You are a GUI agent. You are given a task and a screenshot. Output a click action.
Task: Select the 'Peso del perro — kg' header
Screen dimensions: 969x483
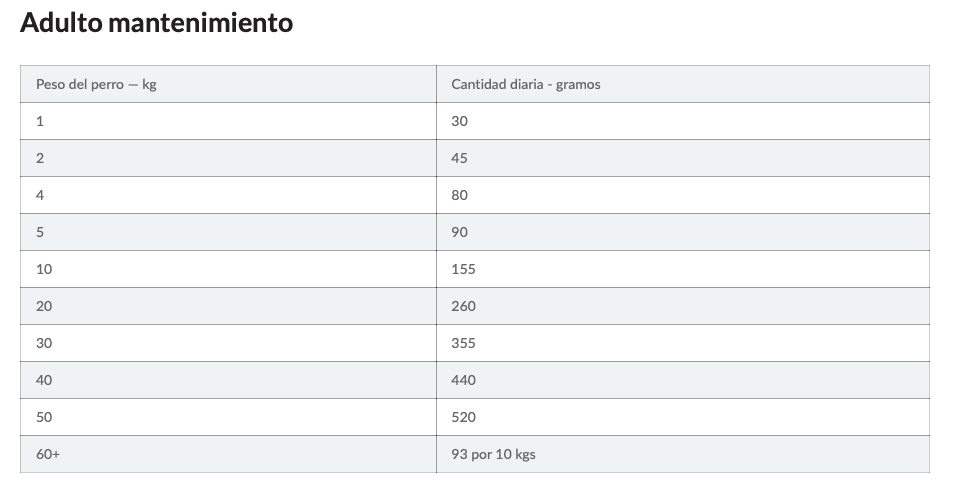click(228, 84)
